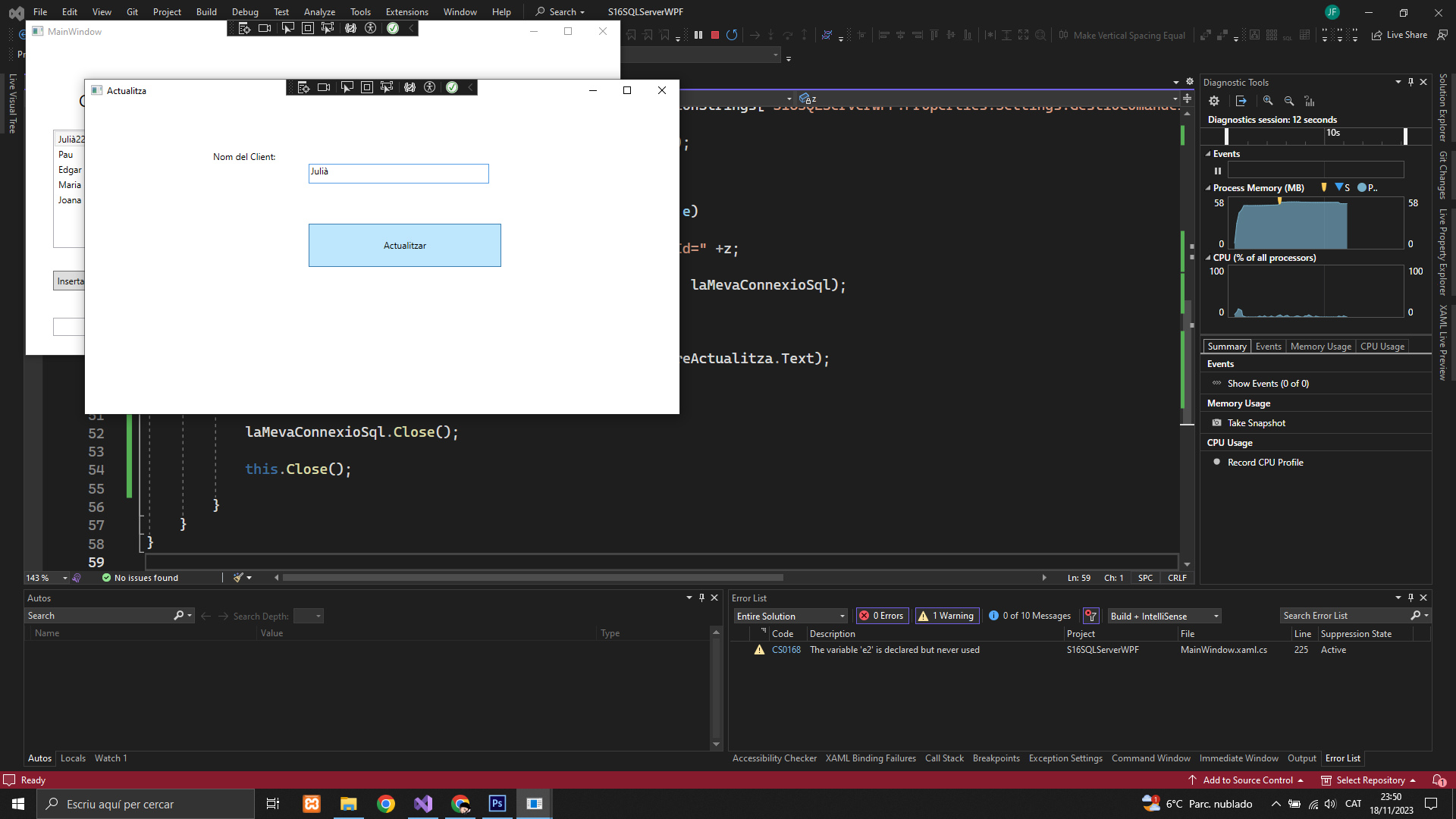Click the Nom del Client text field

pos(398,174)
